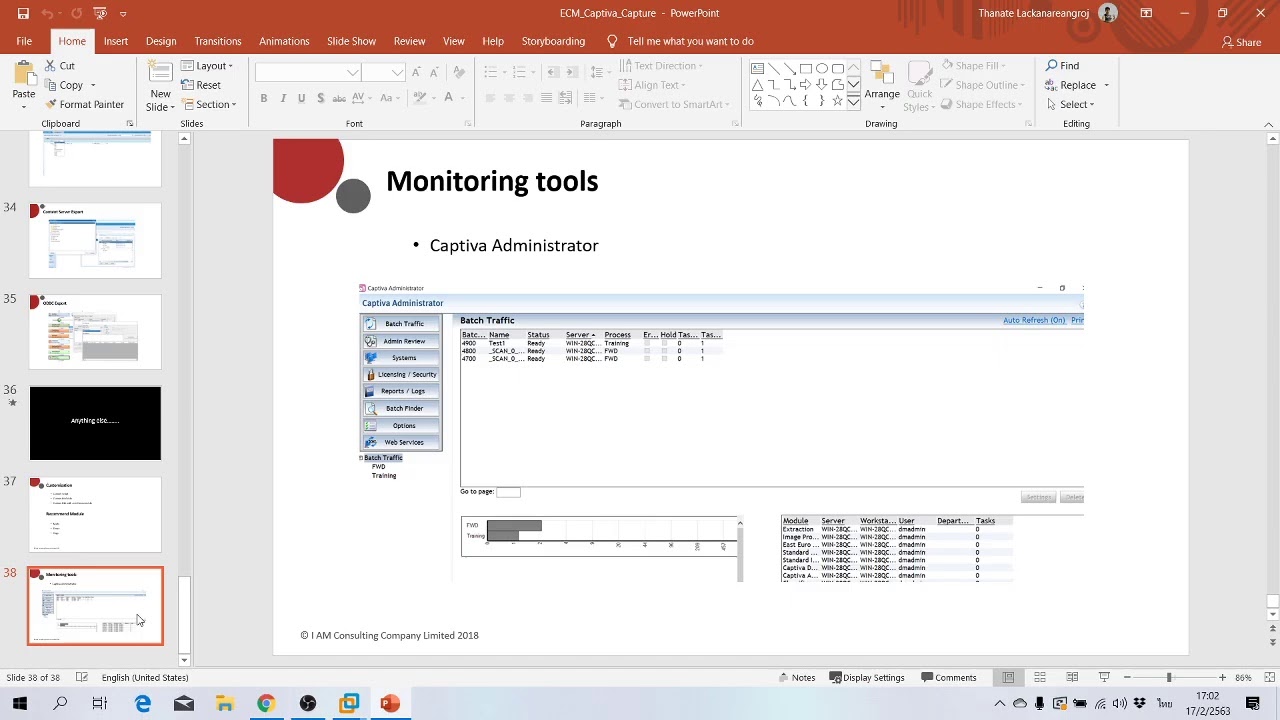Click the Find search icon
This screenshot has height=720, width=1280.
[x=1052, y=66]
